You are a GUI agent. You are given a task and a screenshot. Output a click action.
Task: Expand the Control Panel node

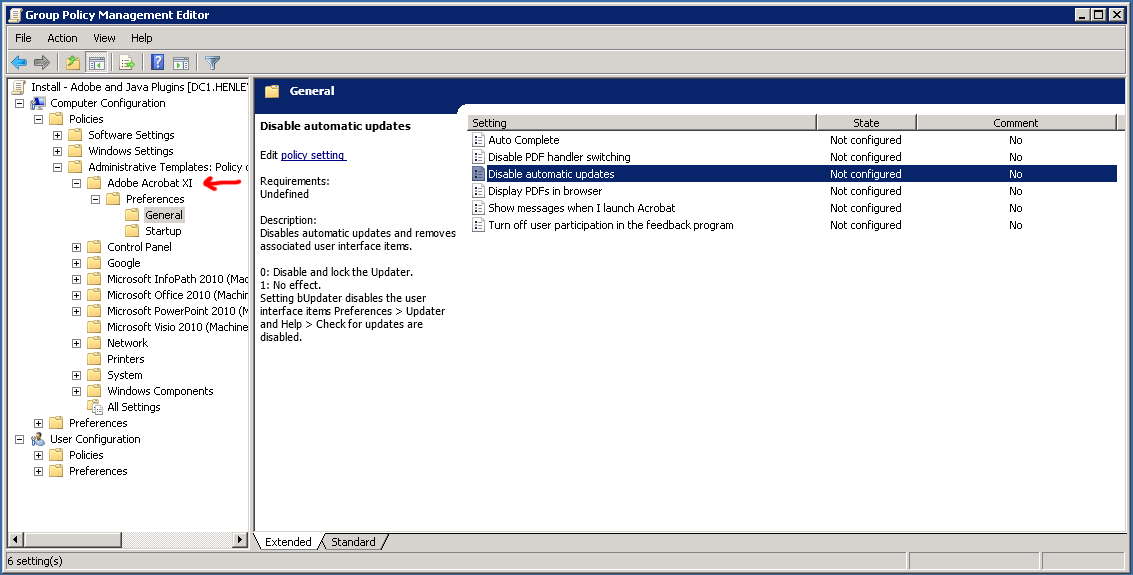click(77, 247)
